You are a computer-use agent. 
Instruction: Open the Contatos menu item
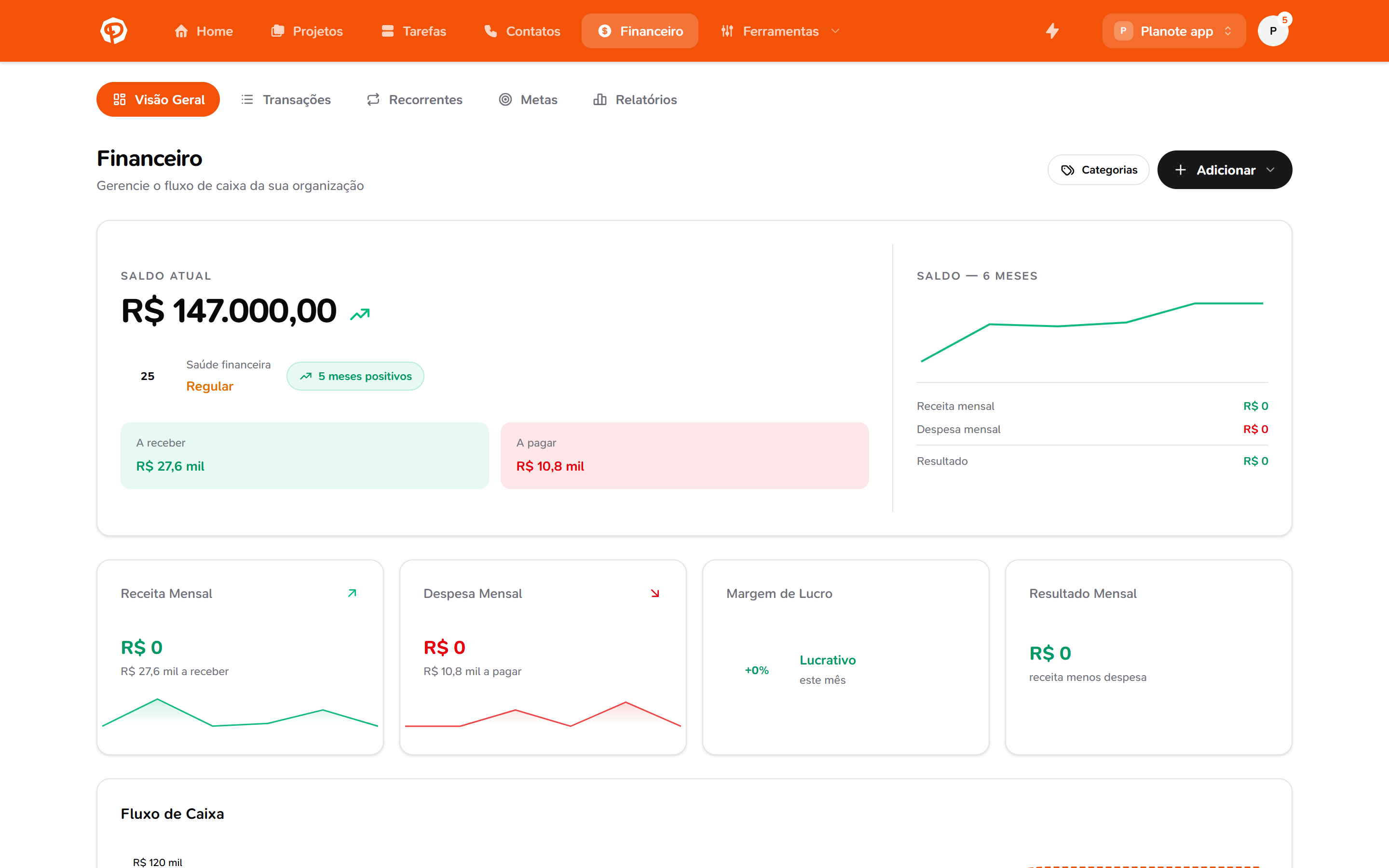pyautogui.click(x=522, y=31)
